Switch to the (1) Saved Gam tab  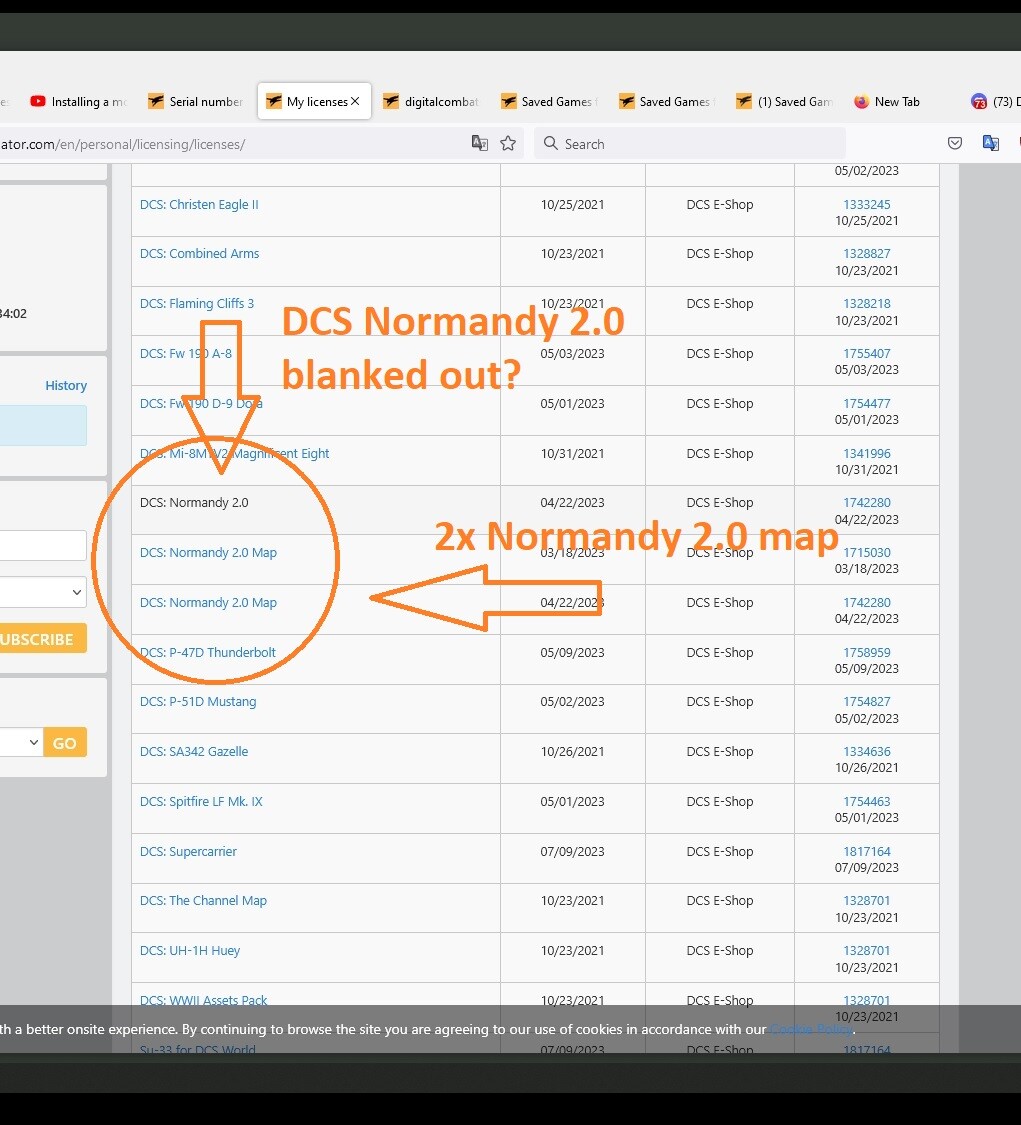pos(784,101)
